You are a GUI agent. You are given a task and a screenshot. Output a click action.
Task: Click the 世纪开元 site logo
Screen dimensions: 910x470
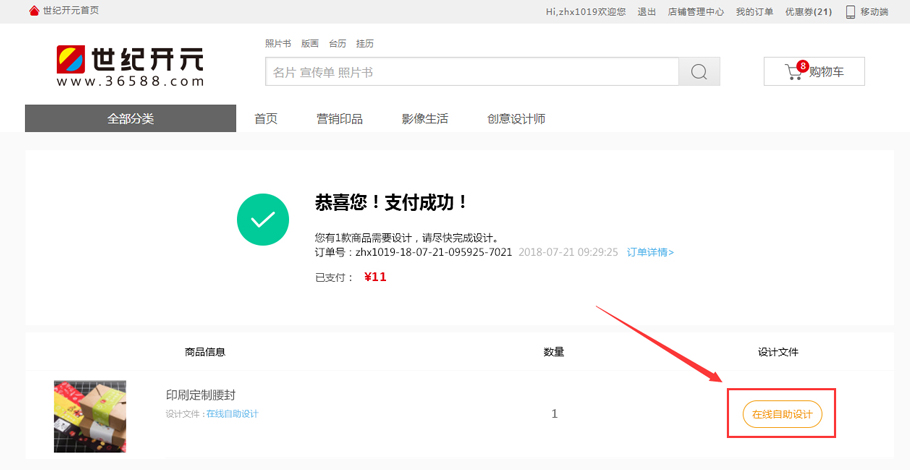point(130,67)
